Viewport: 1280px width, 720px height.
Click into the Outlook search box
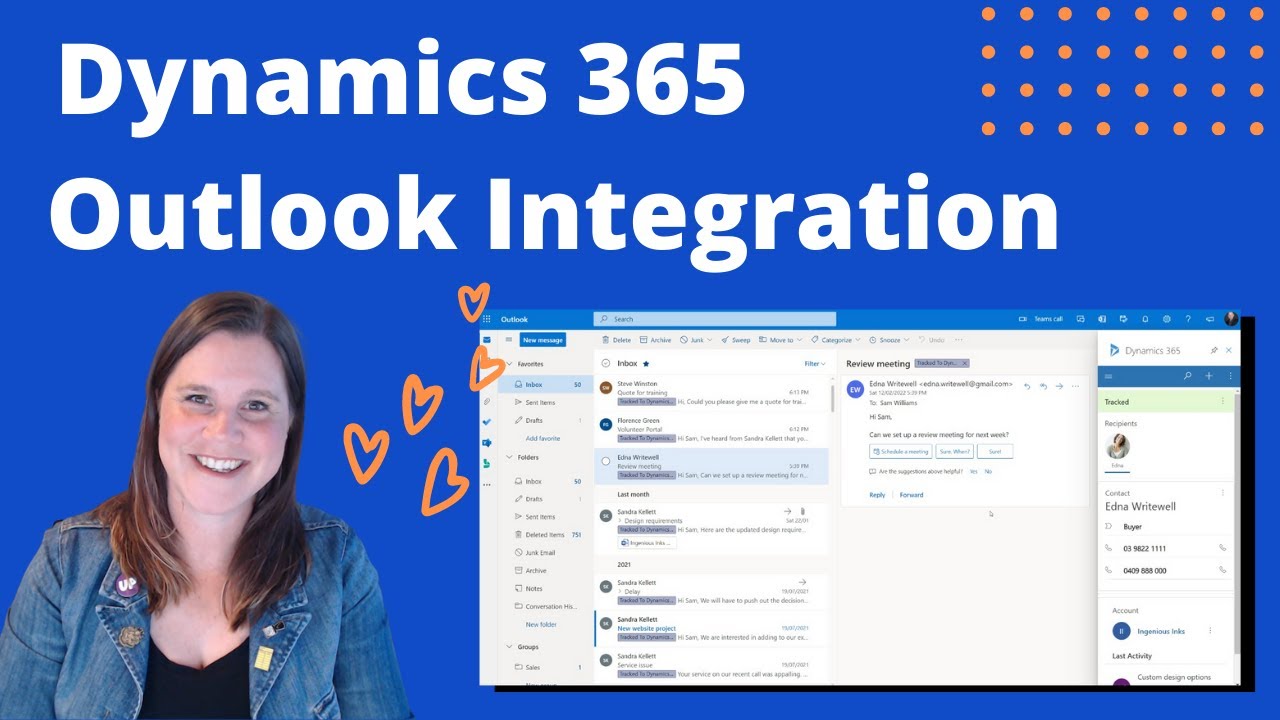pos(714,319)
